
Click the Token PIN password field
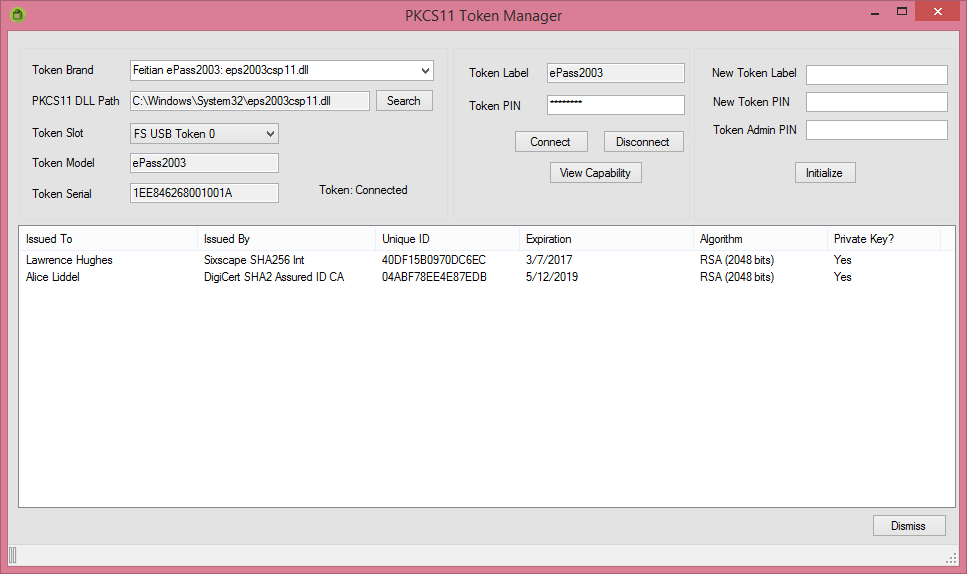(x=615, y=105)
